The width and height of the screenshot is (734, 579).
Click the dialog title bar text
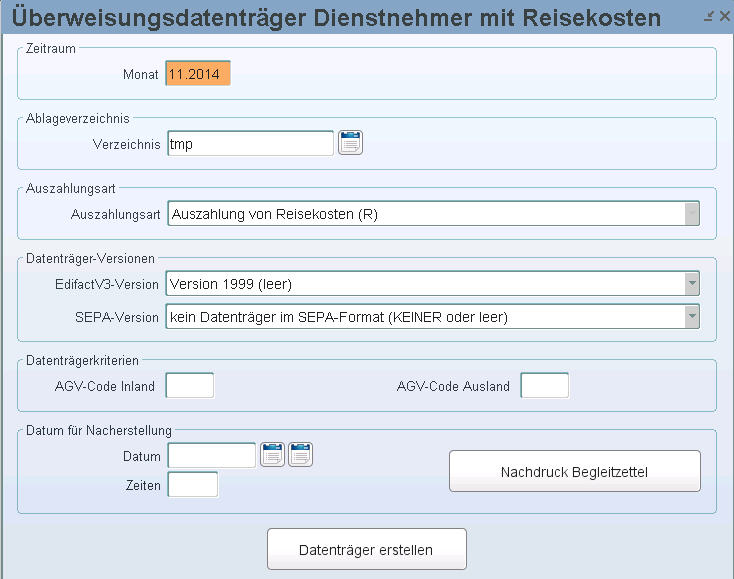click(336, 18)
